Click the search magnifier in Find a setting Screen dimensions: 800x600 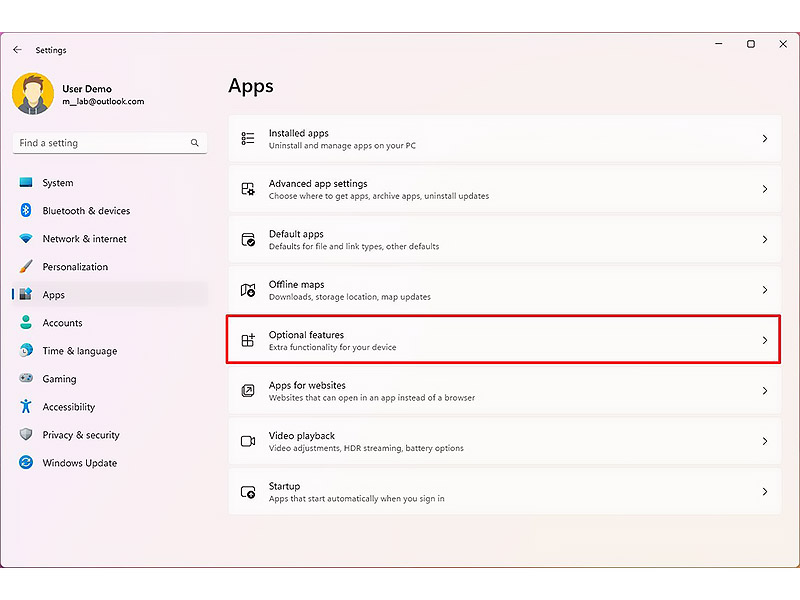pos(194,143)
